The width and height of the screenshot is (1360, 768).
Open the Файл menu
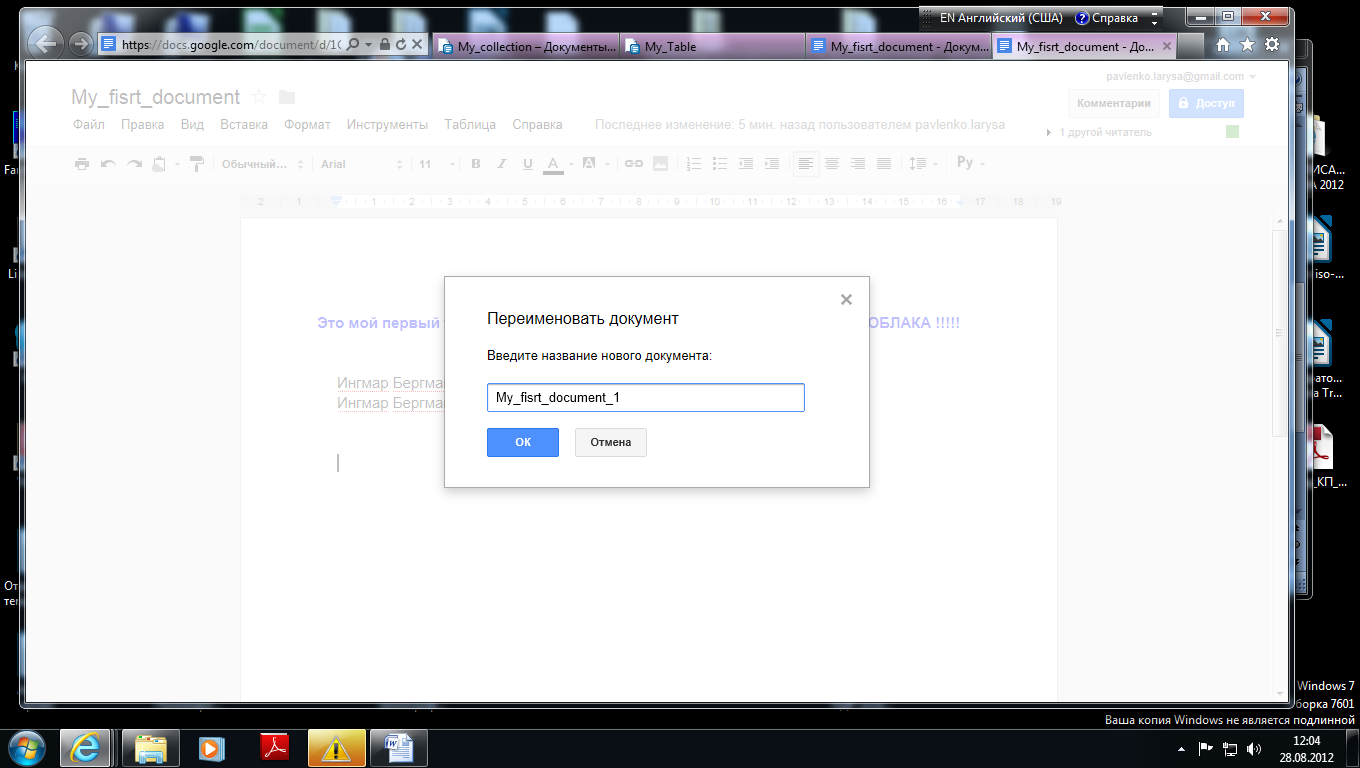[89, 125]
